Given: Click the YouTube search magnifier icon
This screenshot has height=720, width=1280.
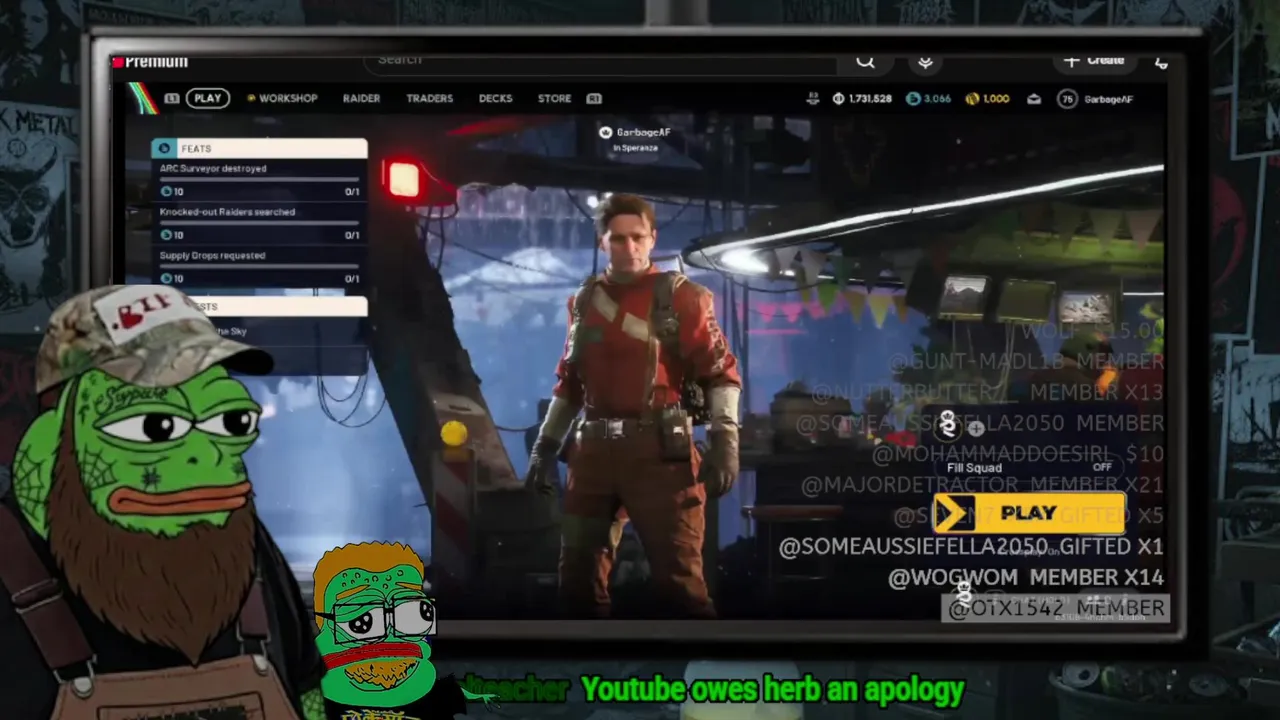Looking at the screenshot, I should 865,62.
